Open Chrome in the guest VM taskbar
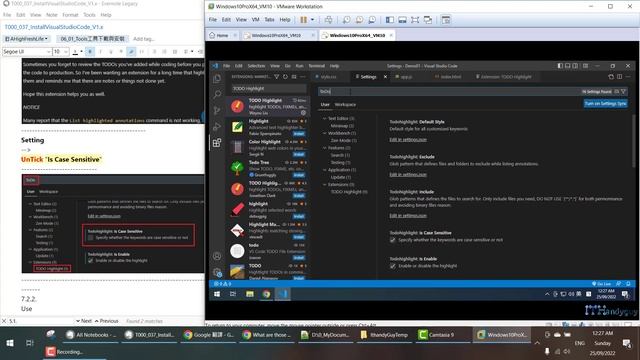This screenshot has width=640, height=360. click(x=266, y=294)
